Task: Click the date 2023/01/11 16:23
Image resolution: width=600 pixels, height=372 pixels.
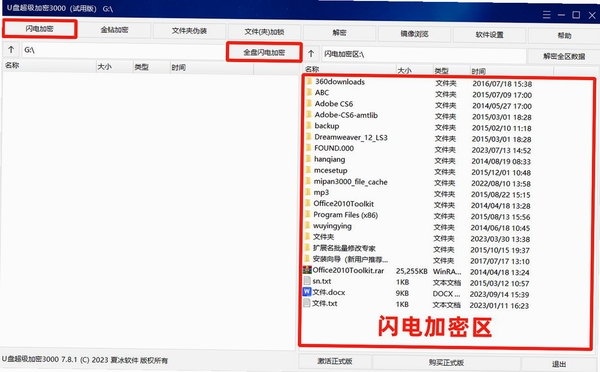Action: click(499, 306)
